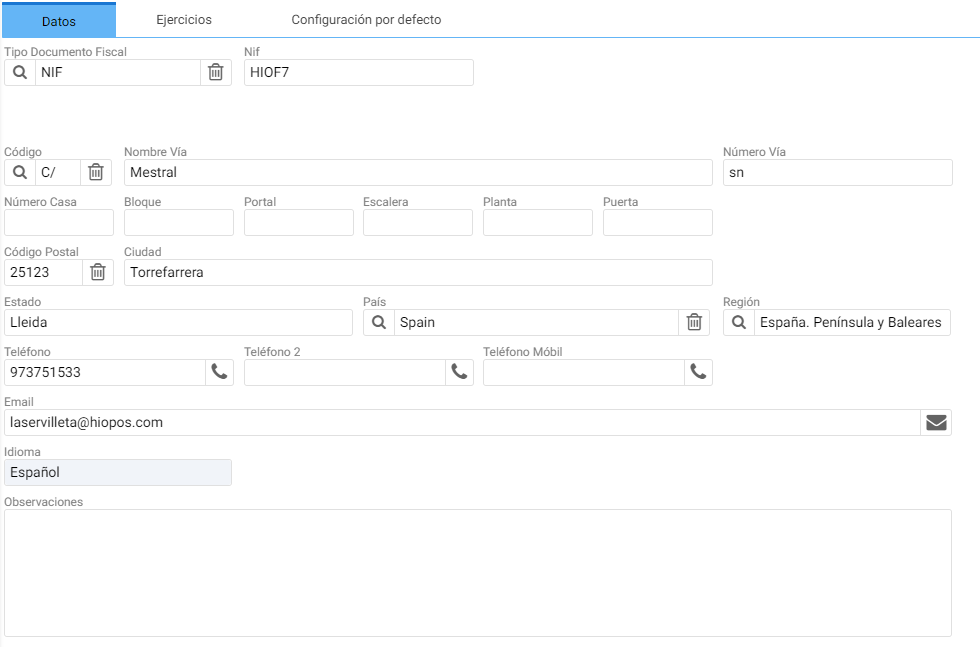Clear the NIF document type with trash icon
Screen dimensions: 980x647
[x=216, y=73]
